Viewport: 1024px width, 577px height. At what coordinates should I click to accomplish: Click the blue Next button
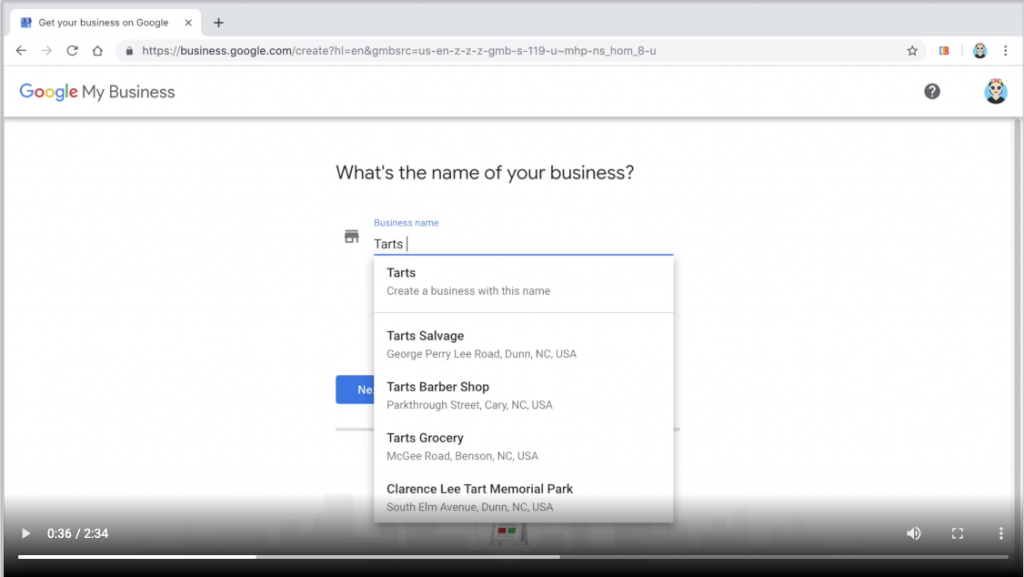click(x=355, y=390)
